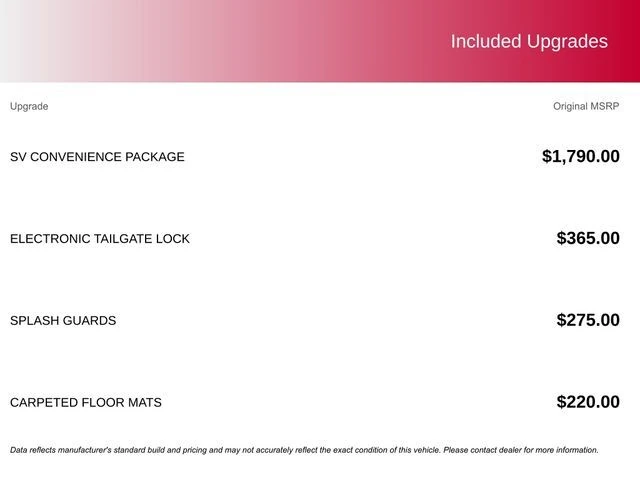640x480 pixels.
Task: Select the Carpeted Floor Mats upgrade name
Action: coord(86,403)
